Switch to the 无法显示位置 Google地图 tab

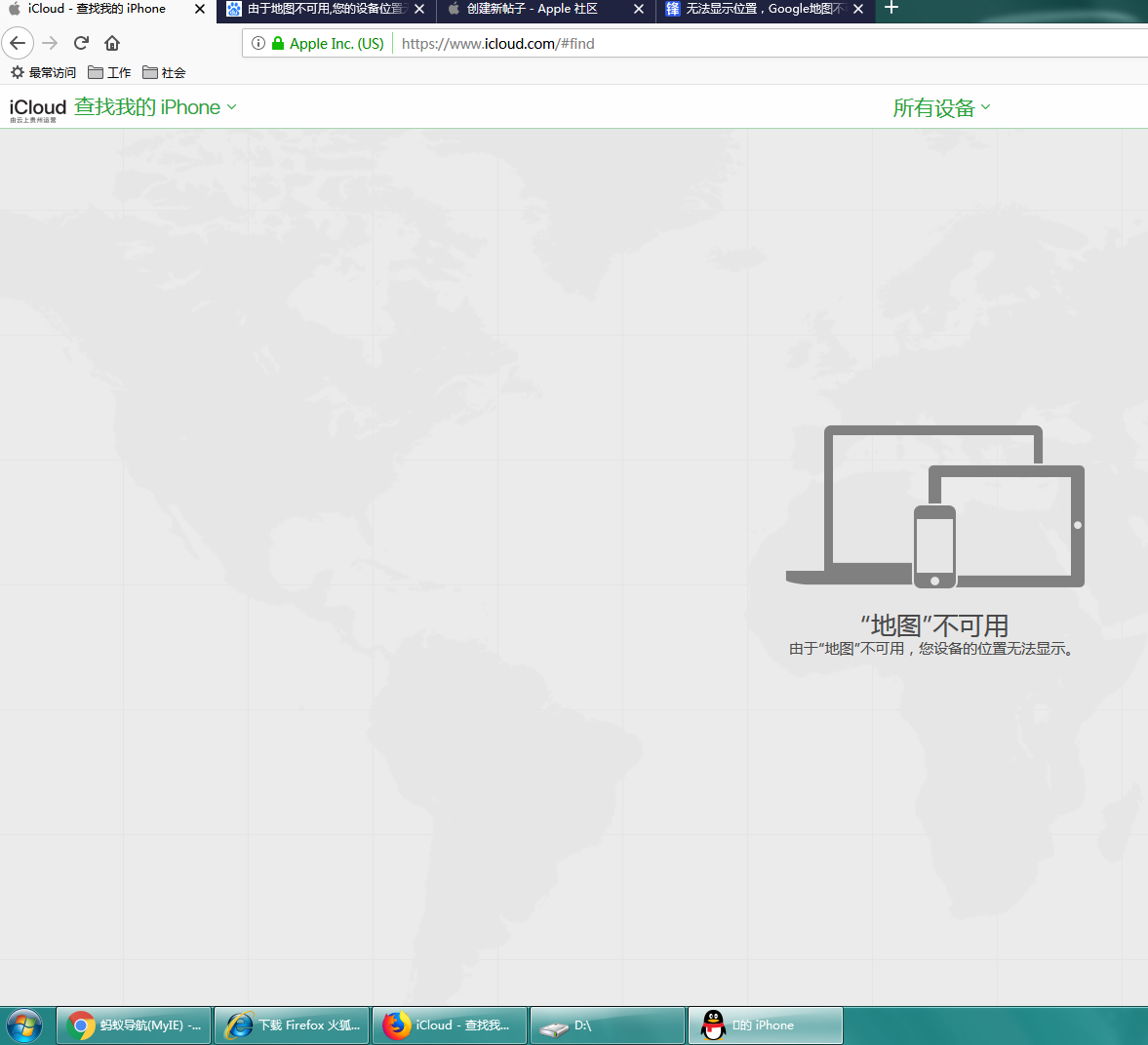(x=756, y=9)
